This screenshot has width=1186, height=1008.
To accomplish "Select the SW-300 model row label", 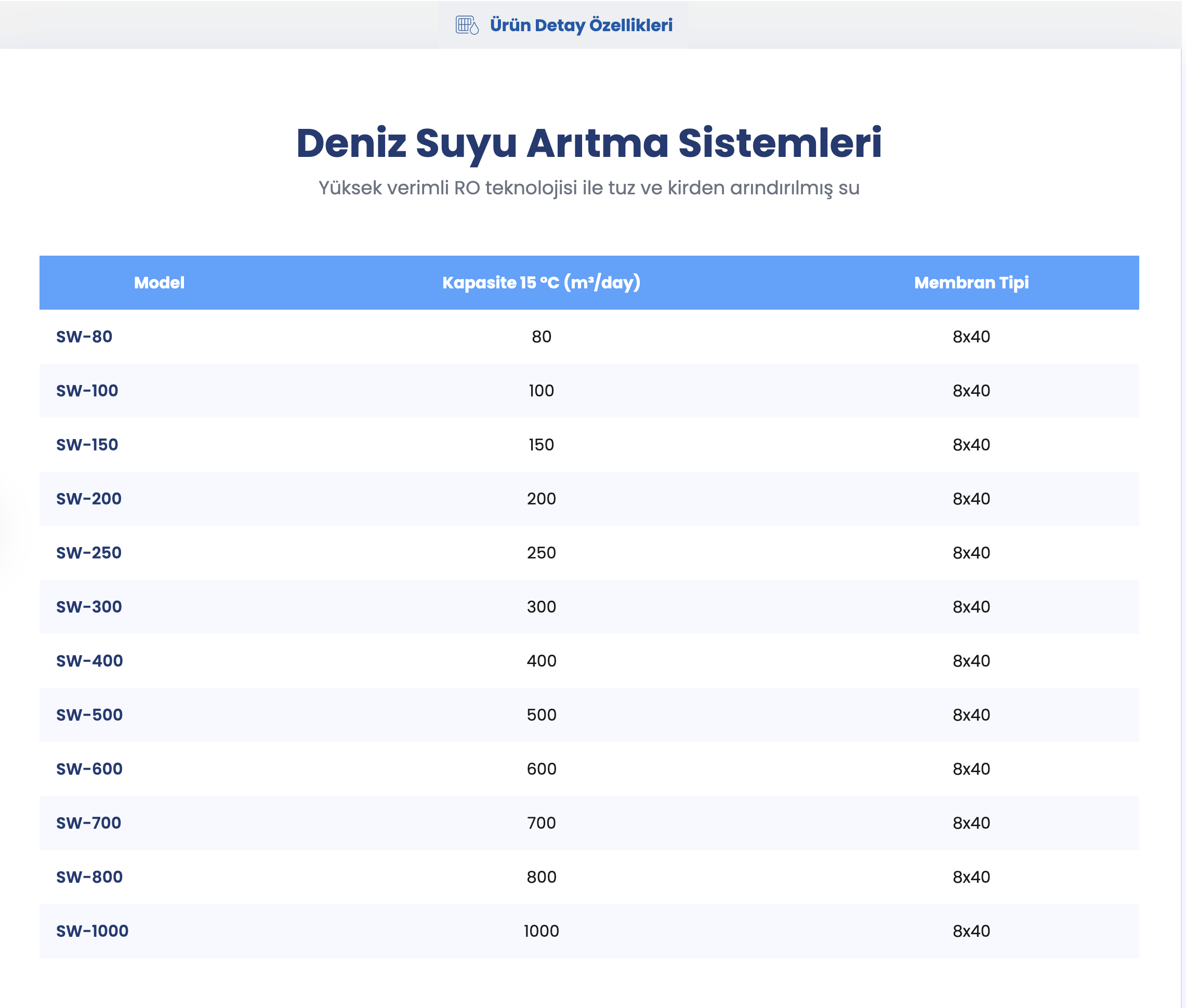I will click(88, 606).
